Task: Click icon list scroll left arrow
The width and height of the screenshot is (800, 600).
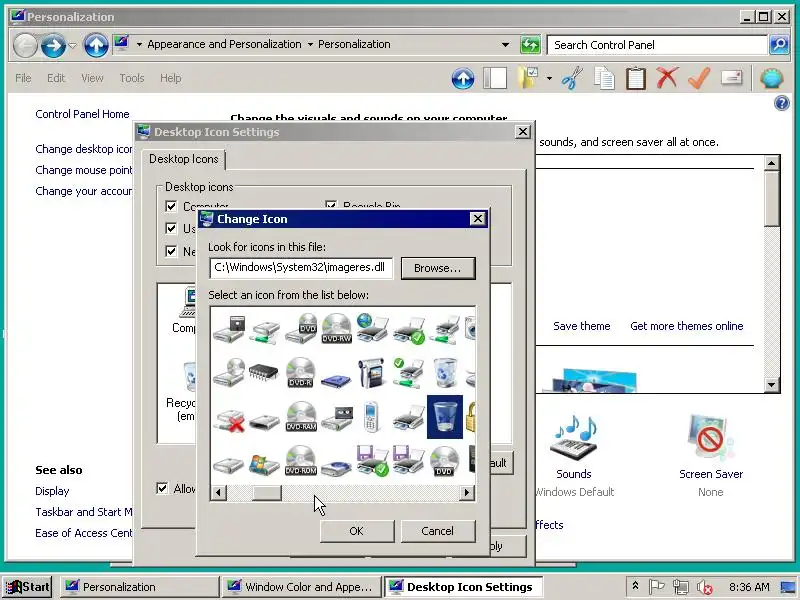Action: click(x=219, y=493)
